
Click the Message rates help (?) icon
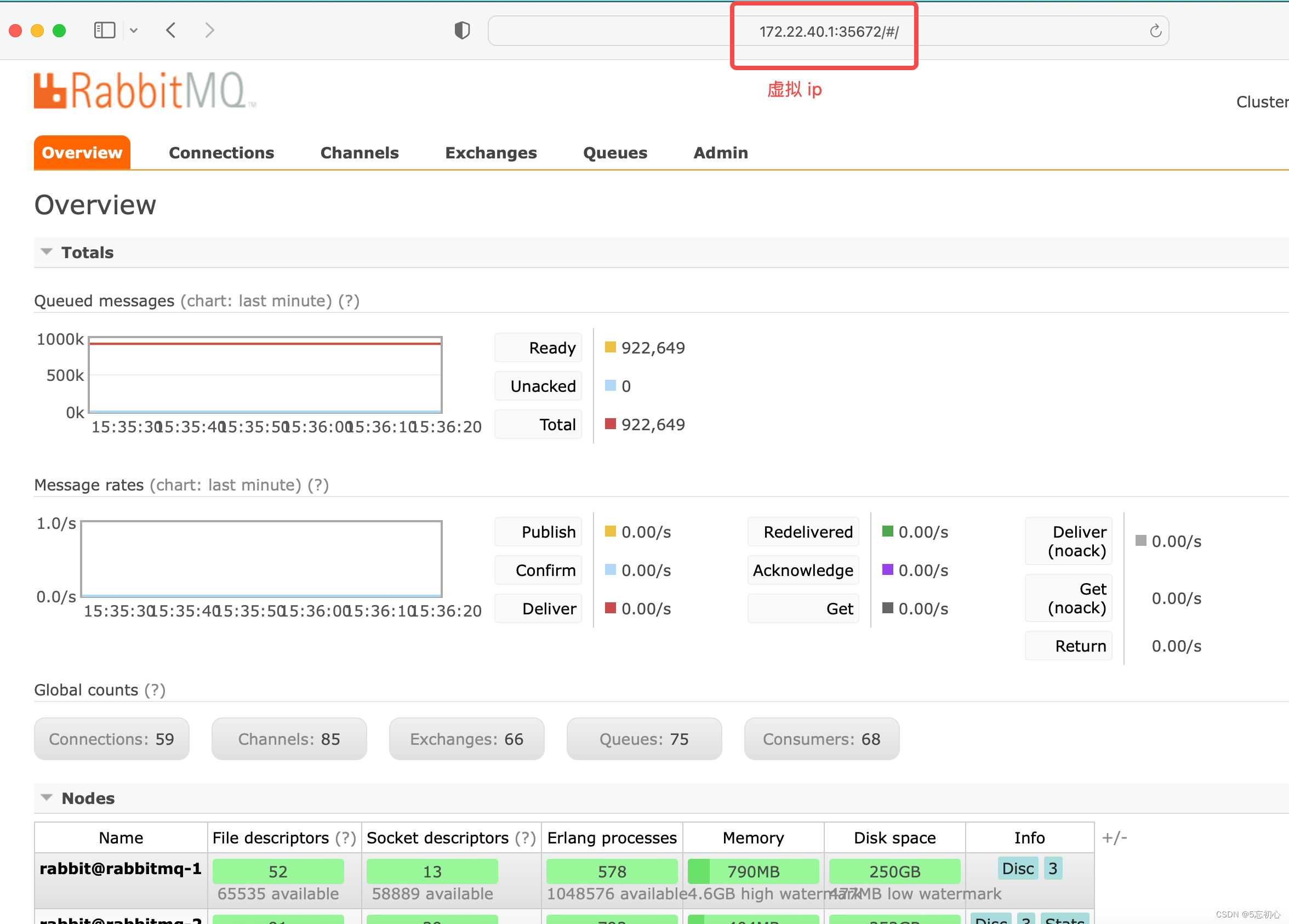[x=318, y=484]
